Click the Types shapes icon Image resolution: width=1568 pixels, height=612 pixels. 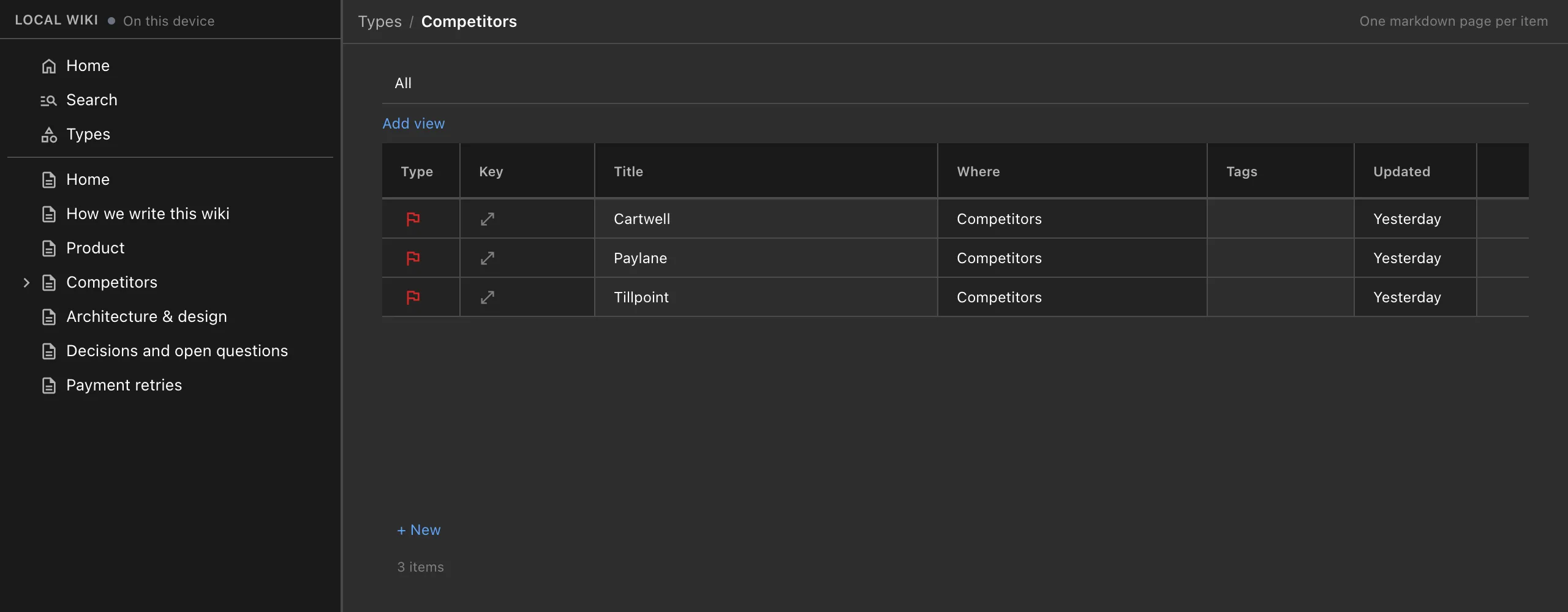pos(49,135)
